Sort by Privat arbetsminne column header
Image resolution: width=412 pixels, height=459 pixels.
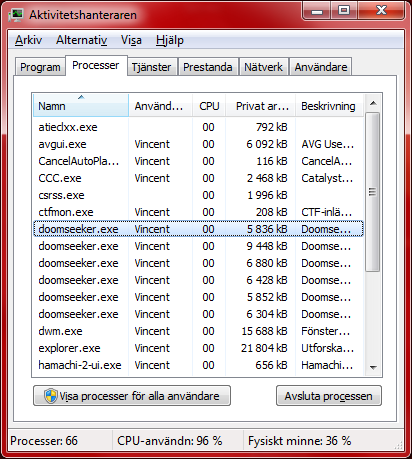tap(261, 106)
